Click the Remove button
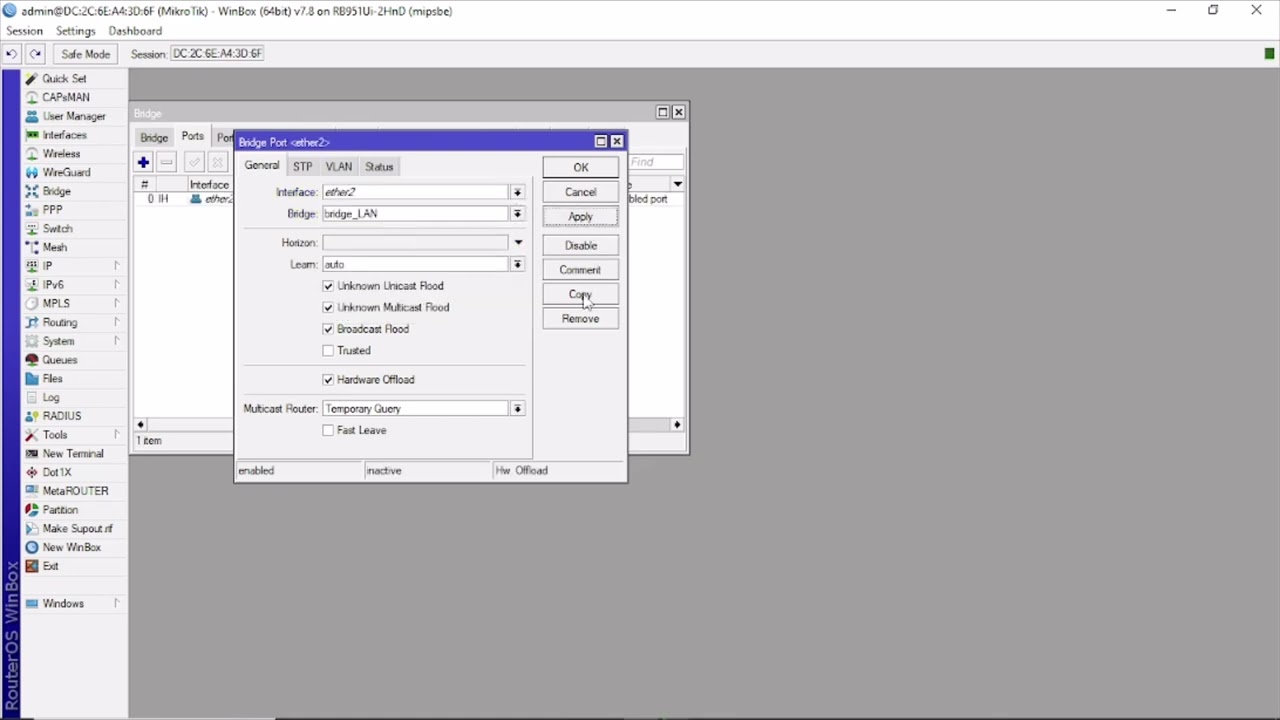The height and width of the screenshot is (720, 1280). click(x=581, y=319)
